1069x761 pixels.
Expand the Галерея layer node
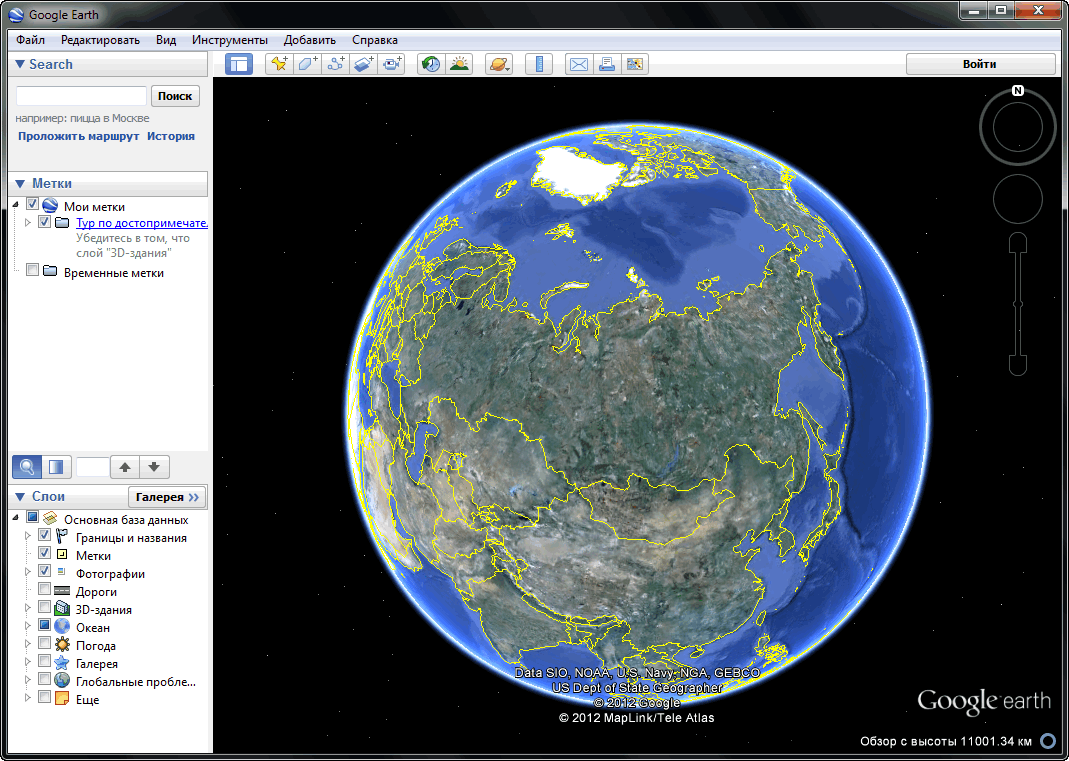click(x=28, y=662)
